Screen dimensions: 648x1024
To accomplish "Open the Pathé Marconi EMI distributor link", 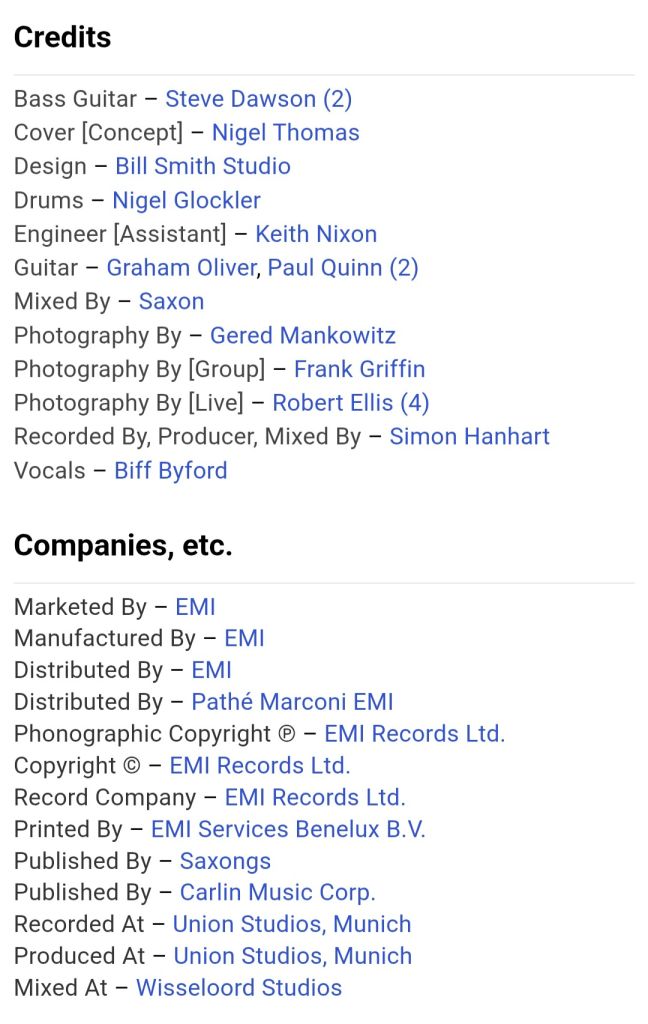I will click(292, 701).
